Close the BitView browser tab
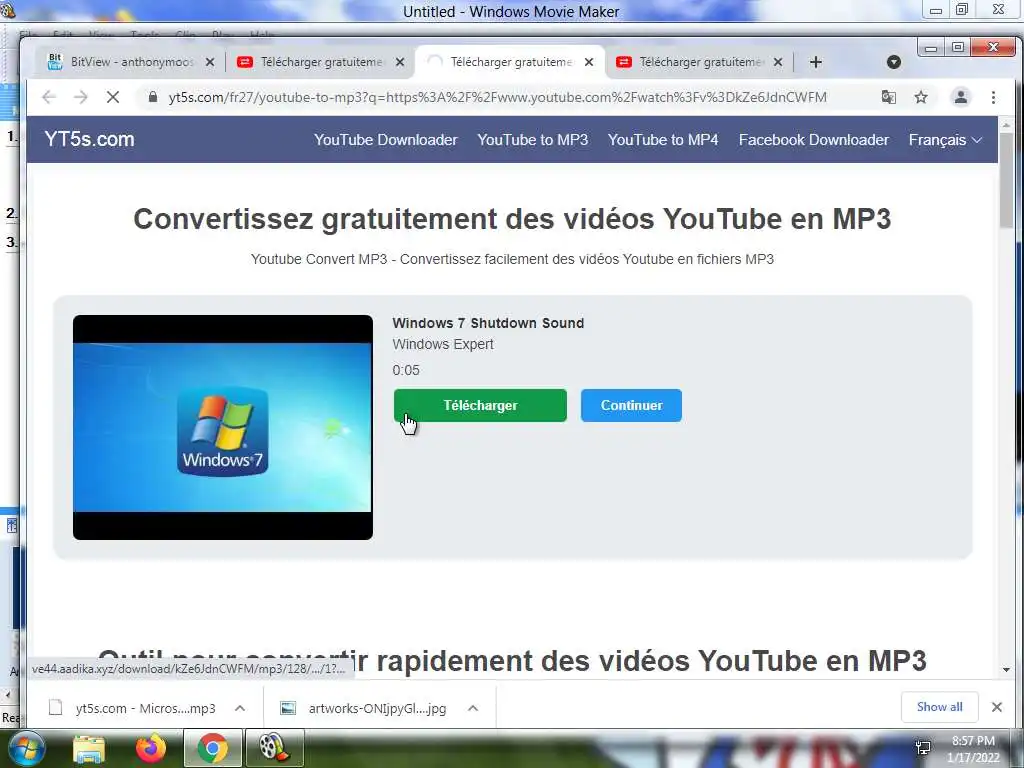This screenshot has width=1024, height=768. (210, 62)
